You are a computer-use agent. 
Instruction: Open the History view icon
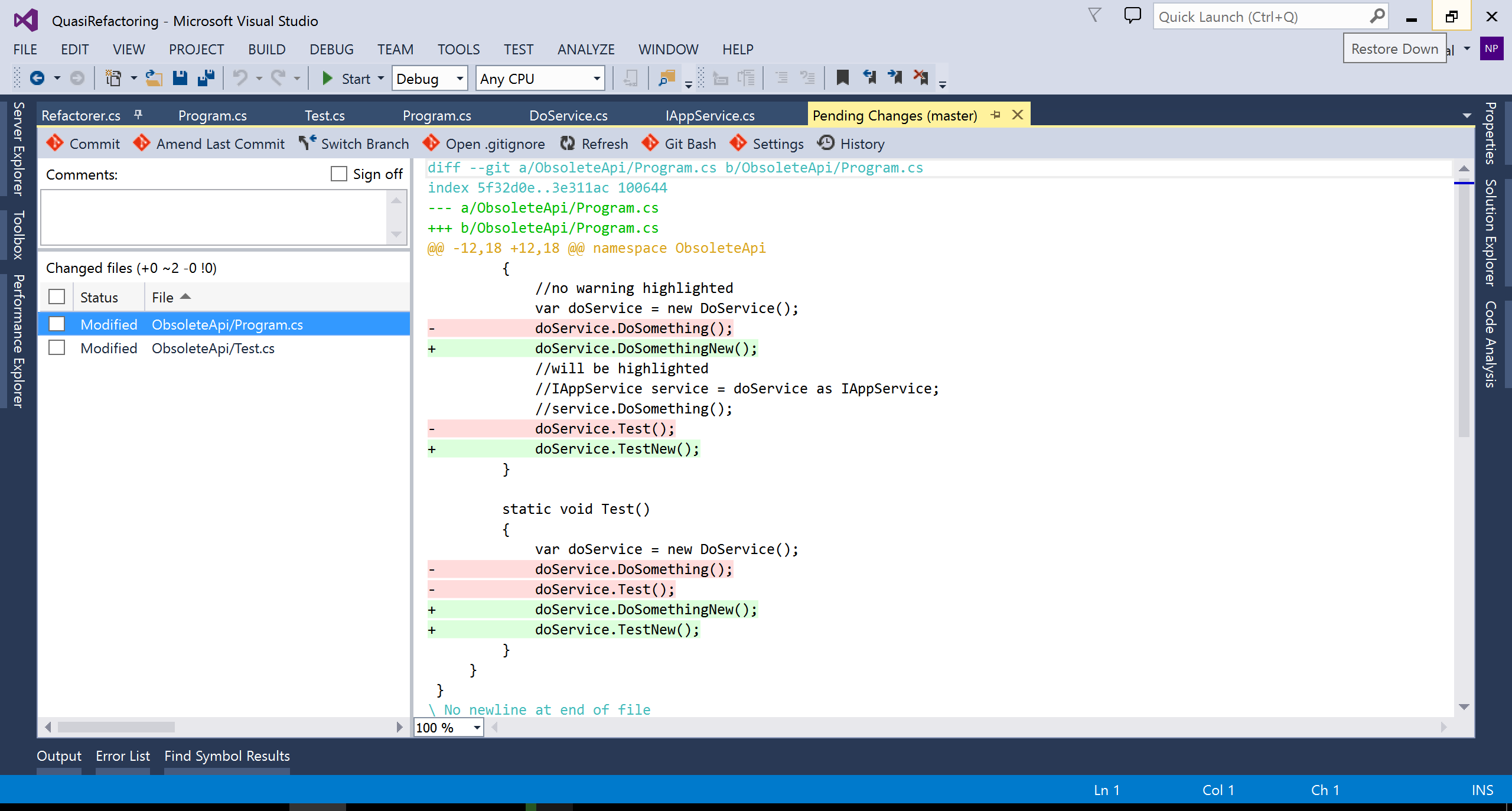[826, 144]
